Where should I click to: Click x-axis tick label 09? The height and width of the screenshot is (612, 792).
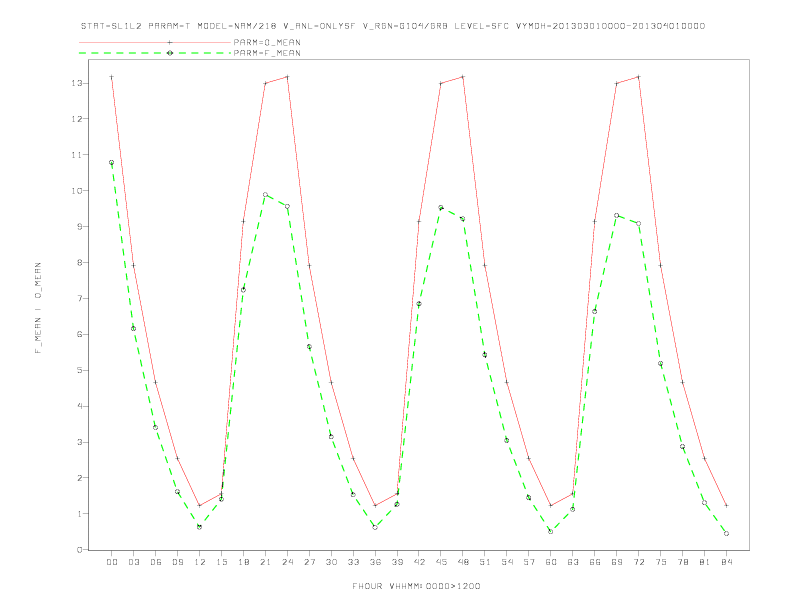coord(177,562)
